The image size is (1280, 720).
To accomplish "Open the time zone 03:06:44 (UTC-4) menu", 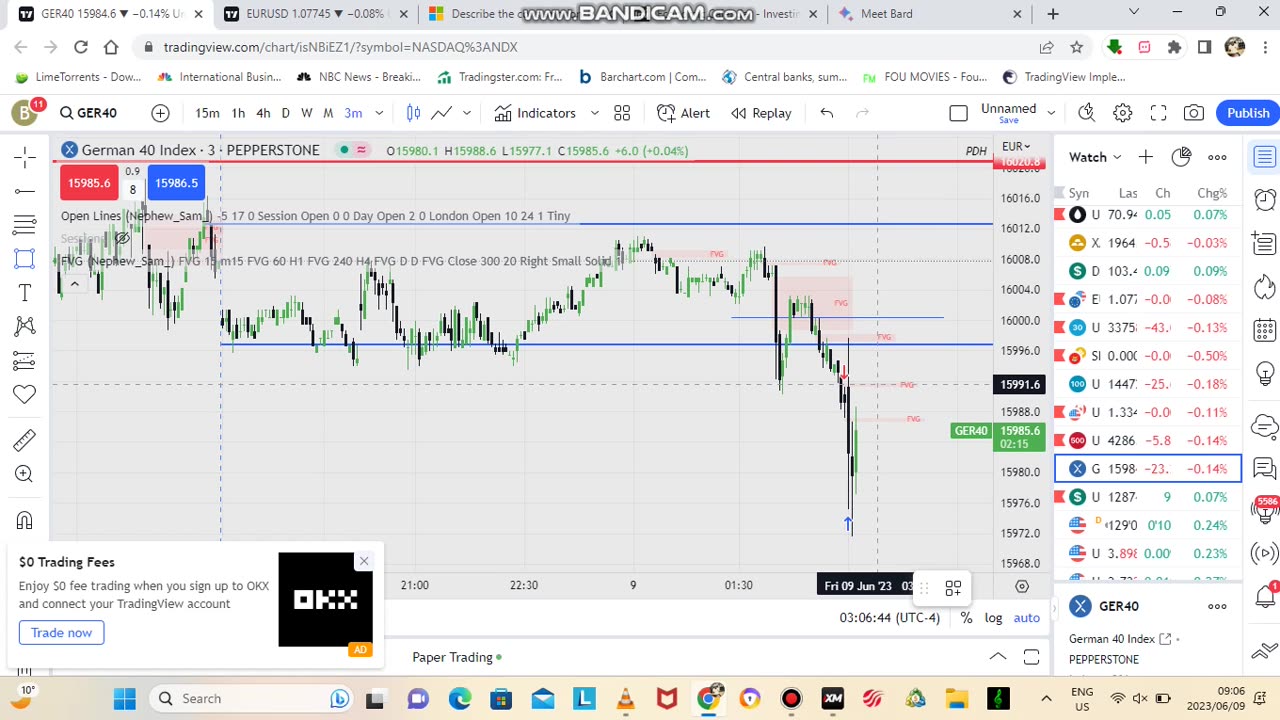I will coord(890,618).
